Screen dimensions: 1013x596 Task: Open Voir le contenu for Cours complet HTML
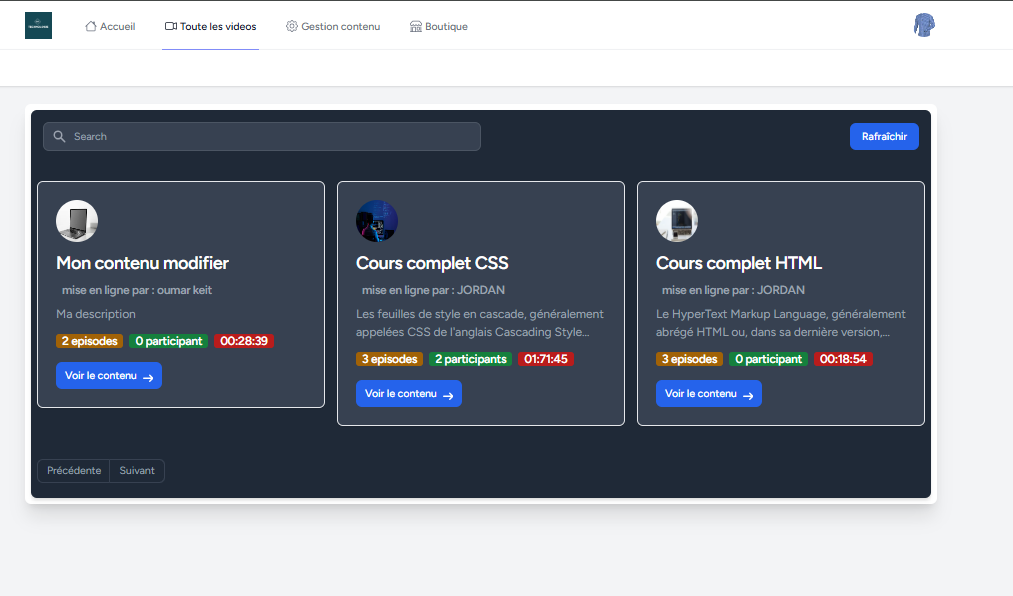pos(708,394)
